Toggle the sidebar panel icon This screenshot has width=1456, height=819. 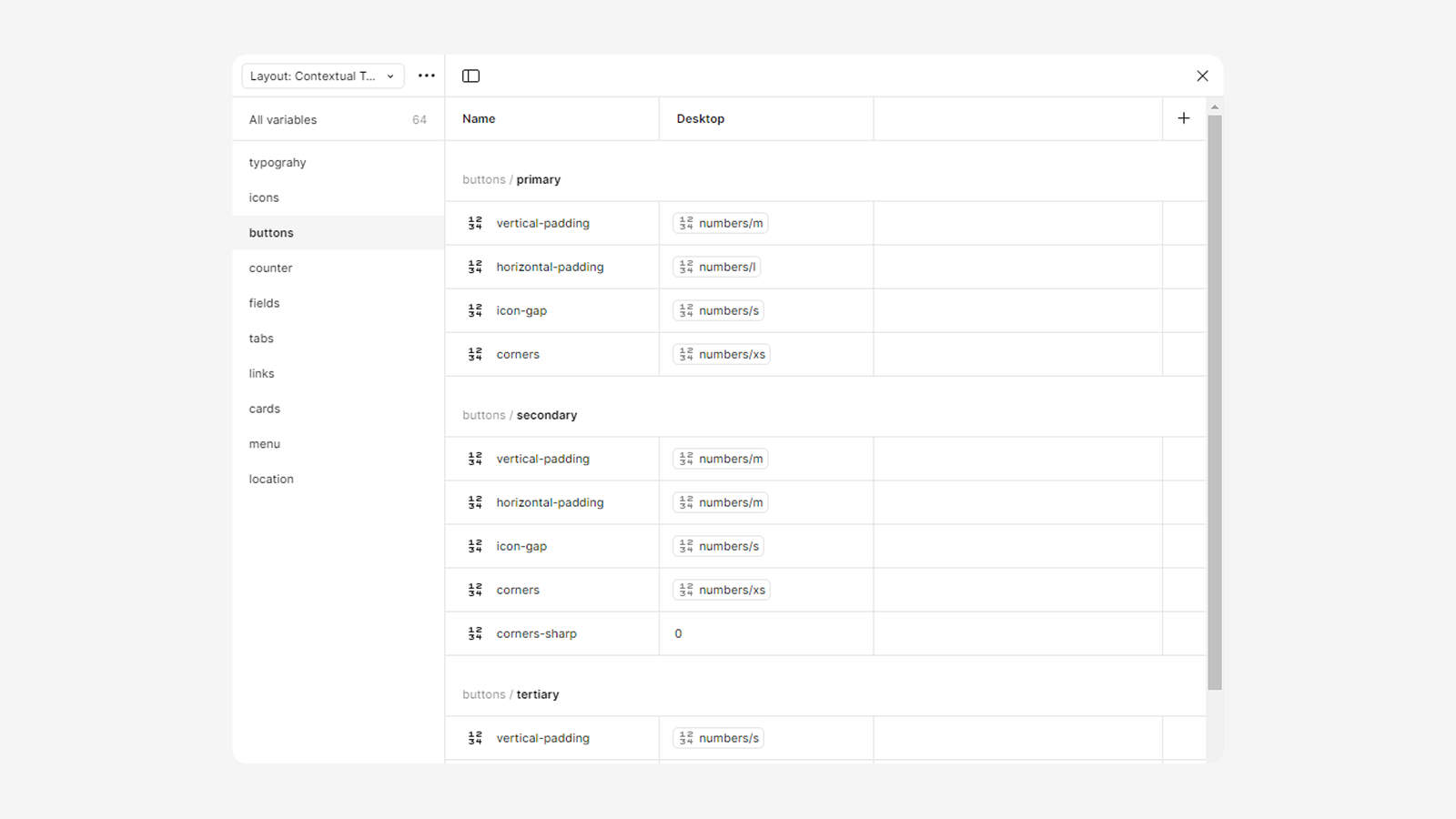pos(470,76)
